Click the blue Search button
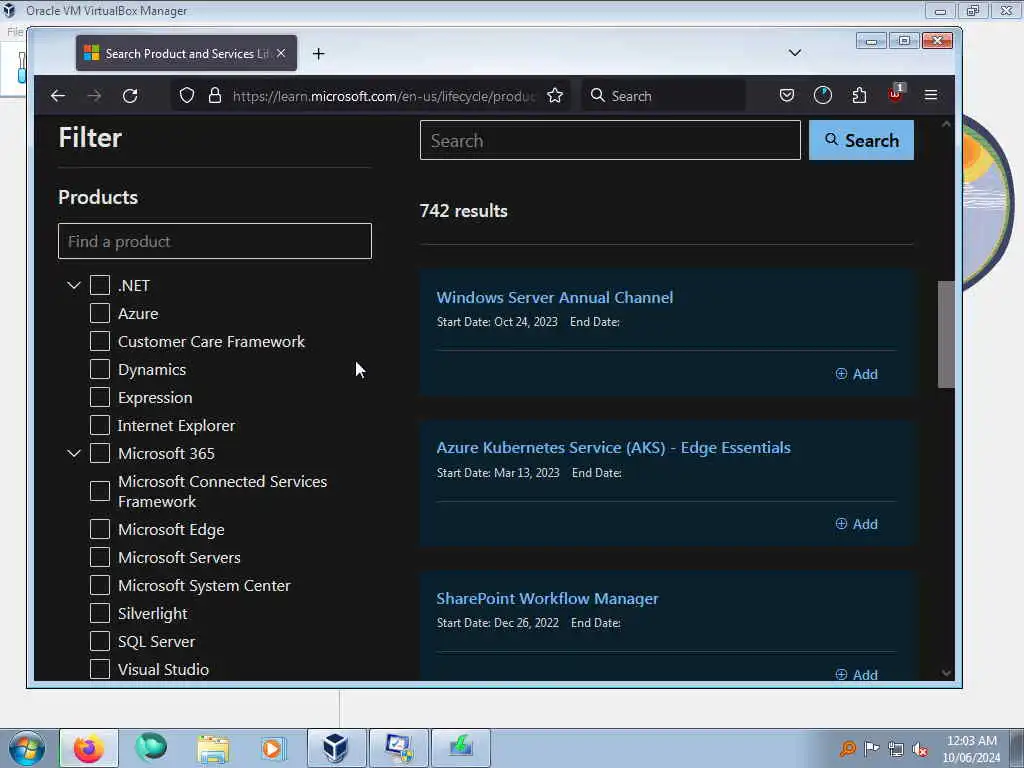This screenshot has height=768, width=1024. [861, 140]
